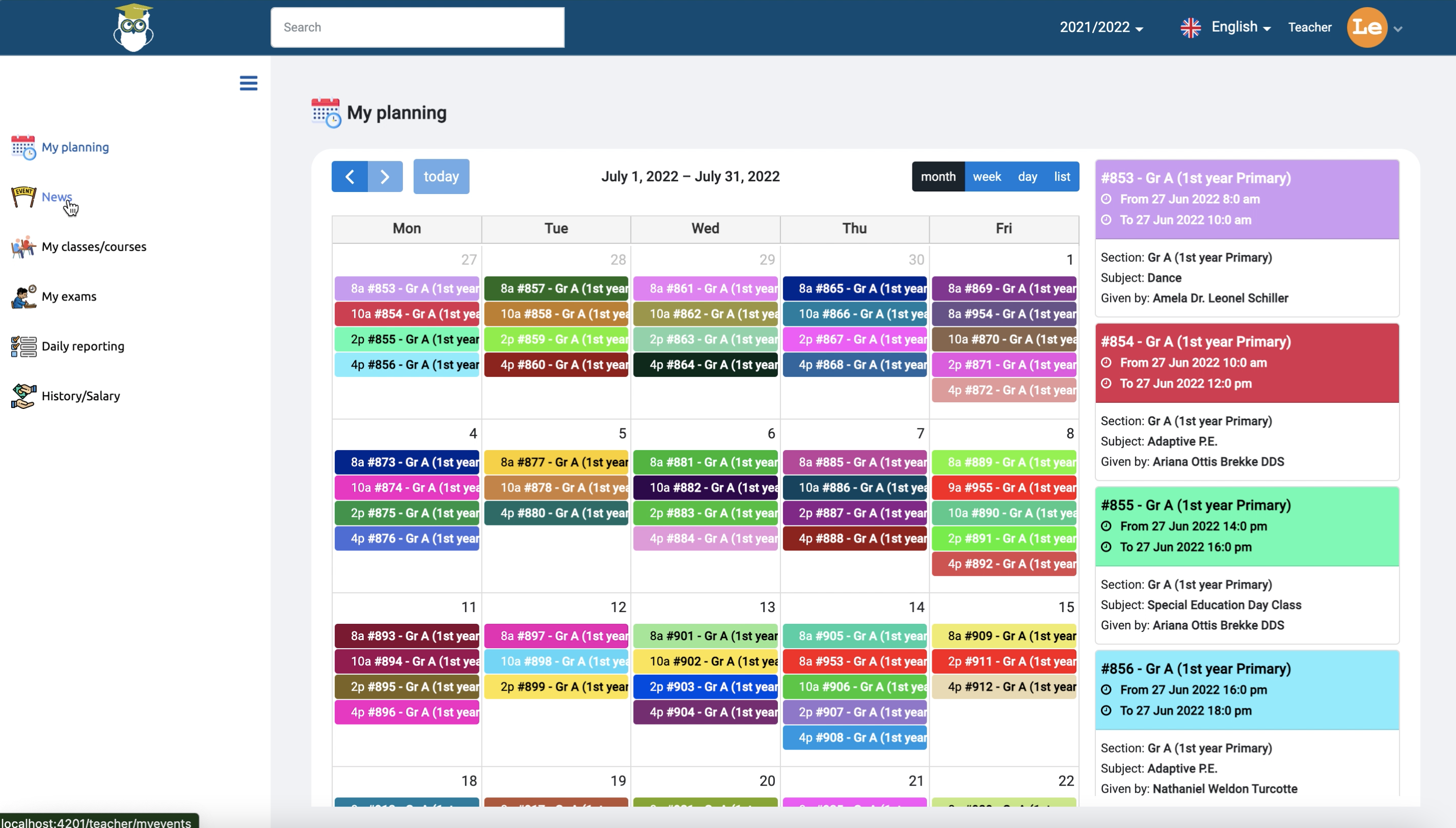This screenshot has width=1456, height=828.
Task: Open event 4p #856 in calendar
Action: coord(407,365)
